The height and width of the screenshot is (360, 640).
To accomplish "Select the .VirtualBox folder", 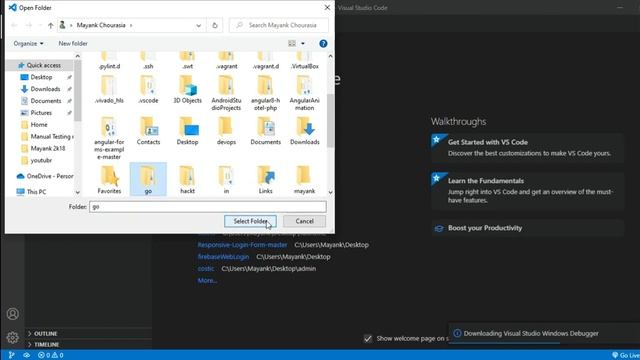I will pos(304,60).
